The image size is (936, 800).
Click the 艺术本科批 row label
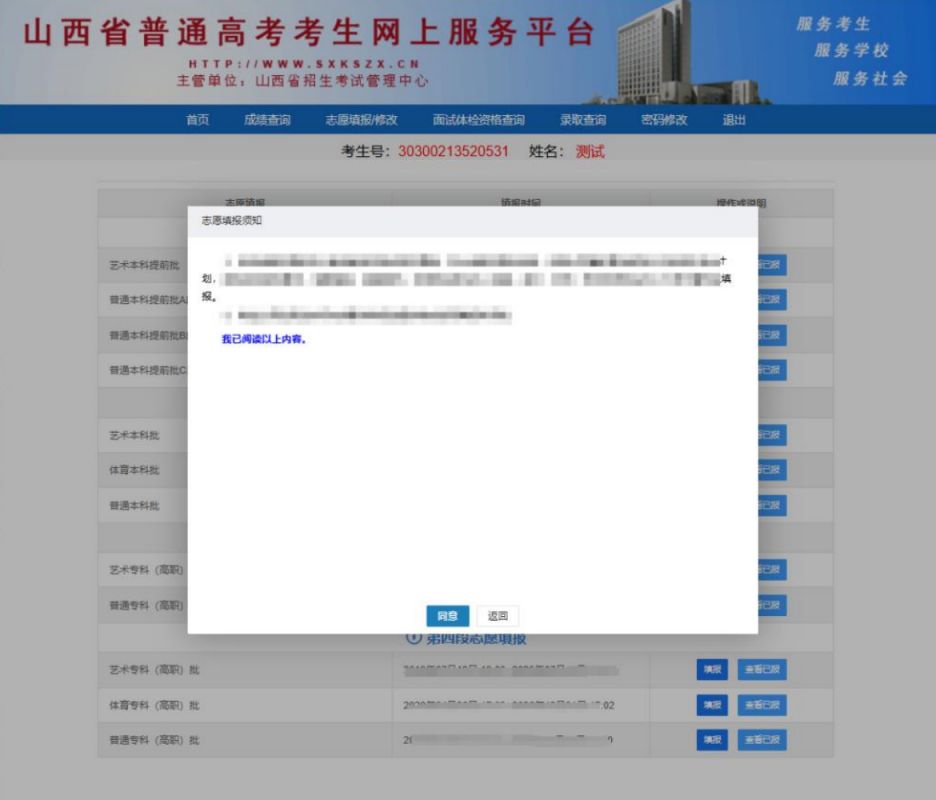pos(134,435)
